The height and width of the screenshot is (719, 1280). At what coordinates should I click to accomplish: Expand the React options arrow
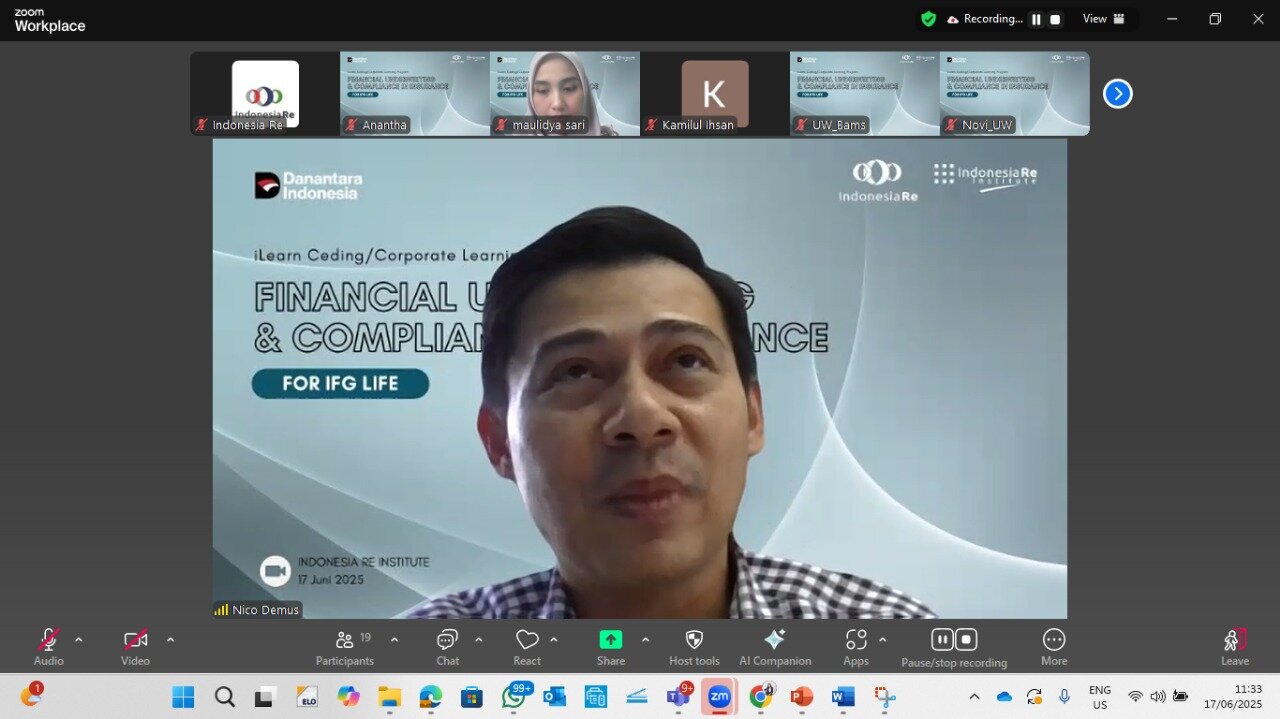tap(554, 640)
